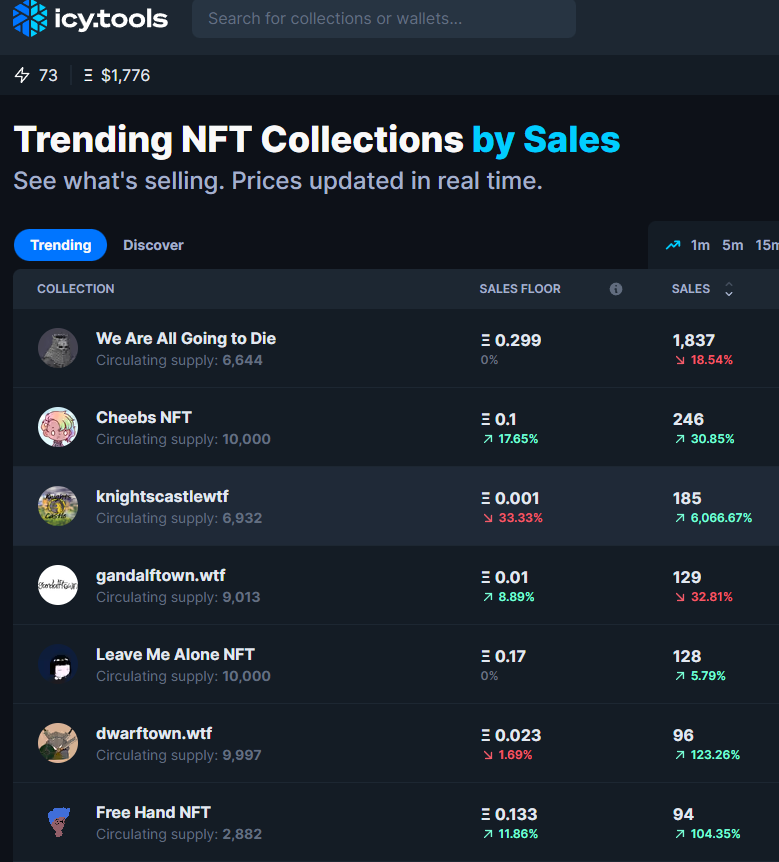Click the Ethereum price symbol icon
Image resolution: width=779 pixels, height=862 pixels.
point(88,75)
